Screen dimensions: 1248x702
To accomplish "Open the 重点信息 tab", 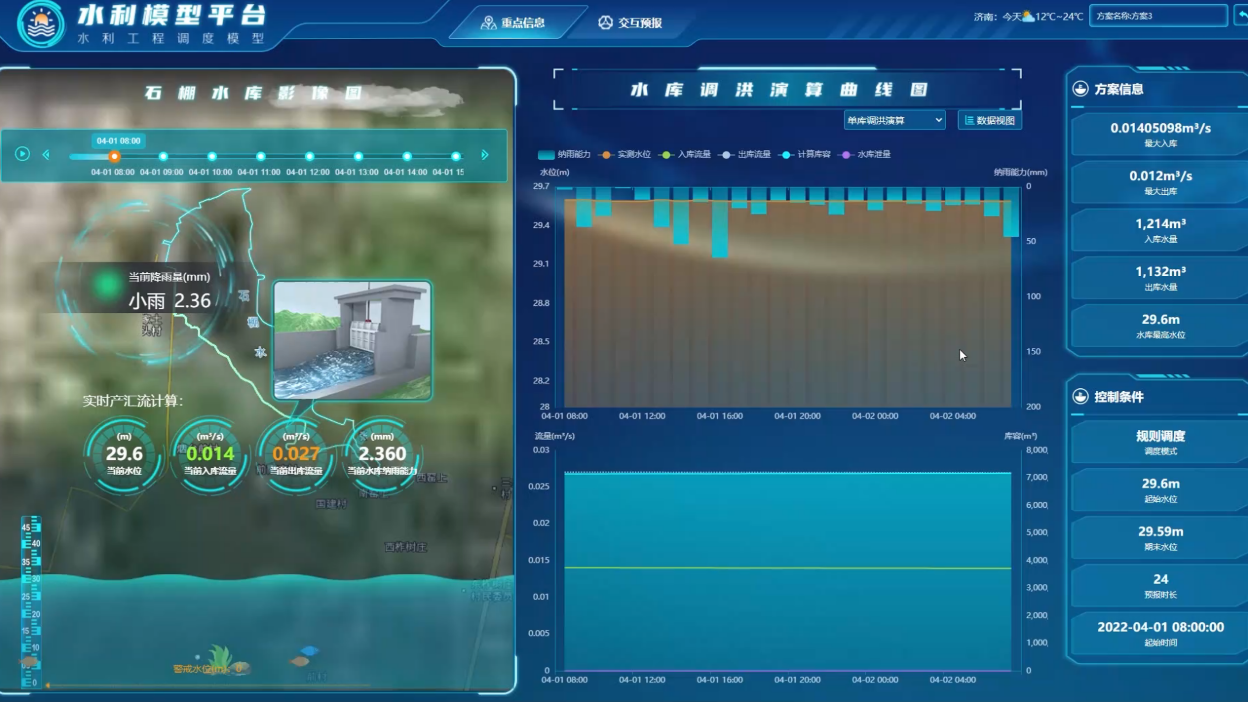I will [513, 23].
